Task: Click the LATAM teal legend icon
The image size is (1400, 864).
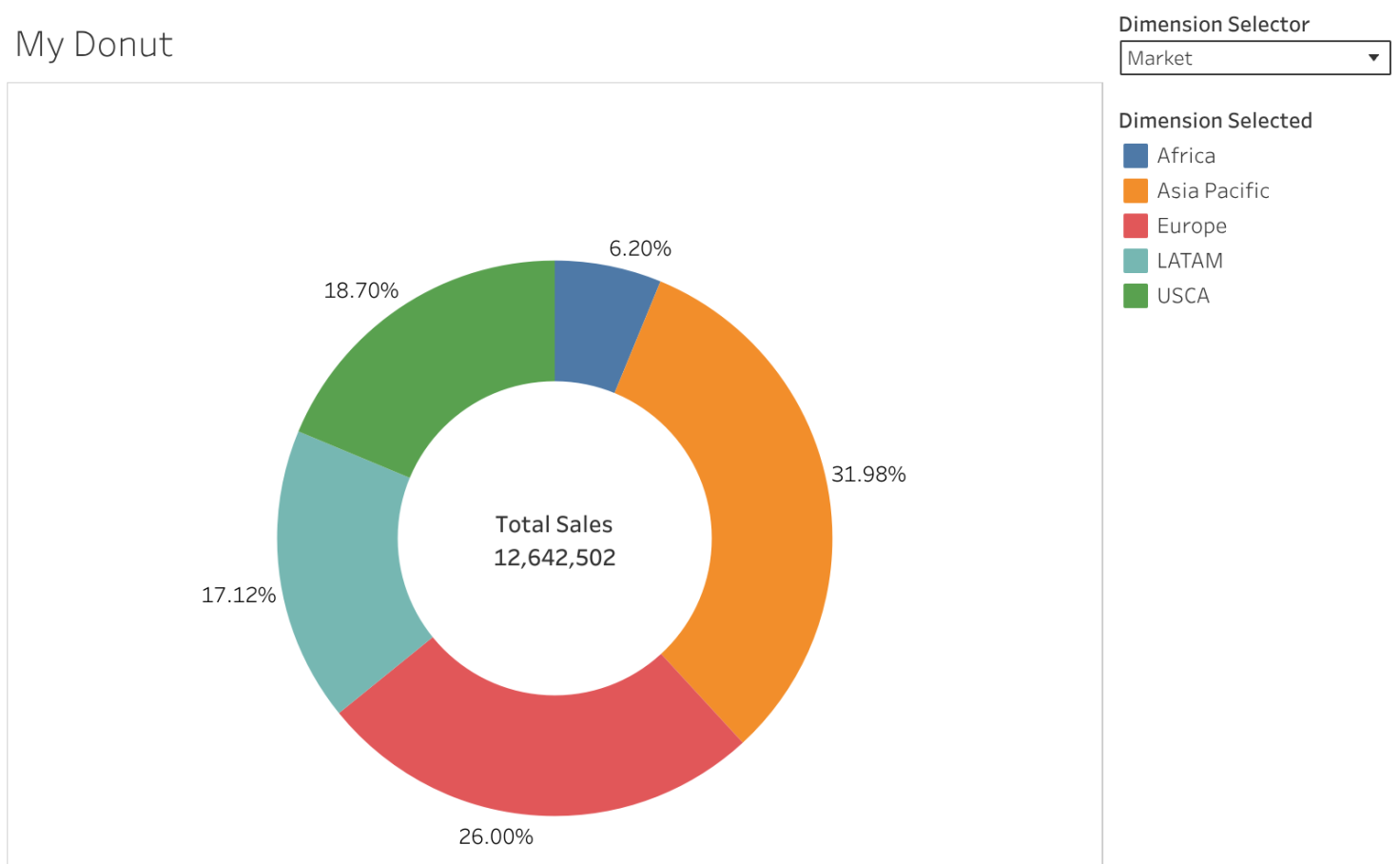Action: pyautogui.click(x=1134, y=260)
